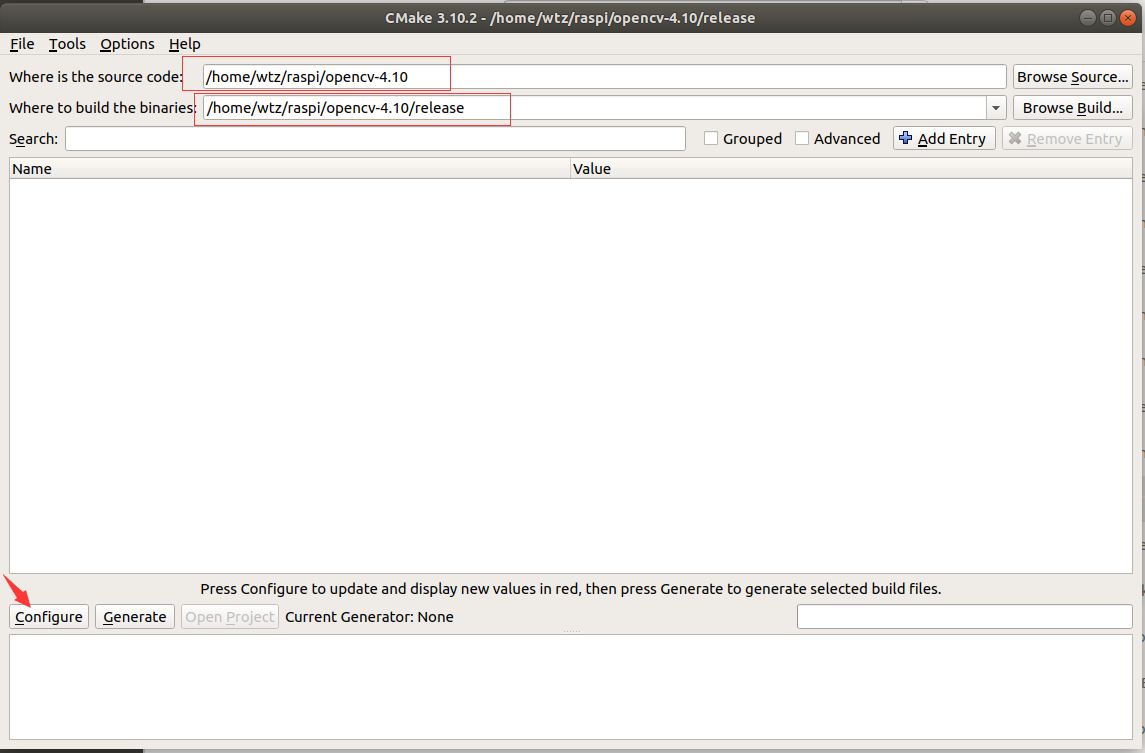The image size is (1145, 753).
Task: Open Browse Source dialog
Action: 1071,76
